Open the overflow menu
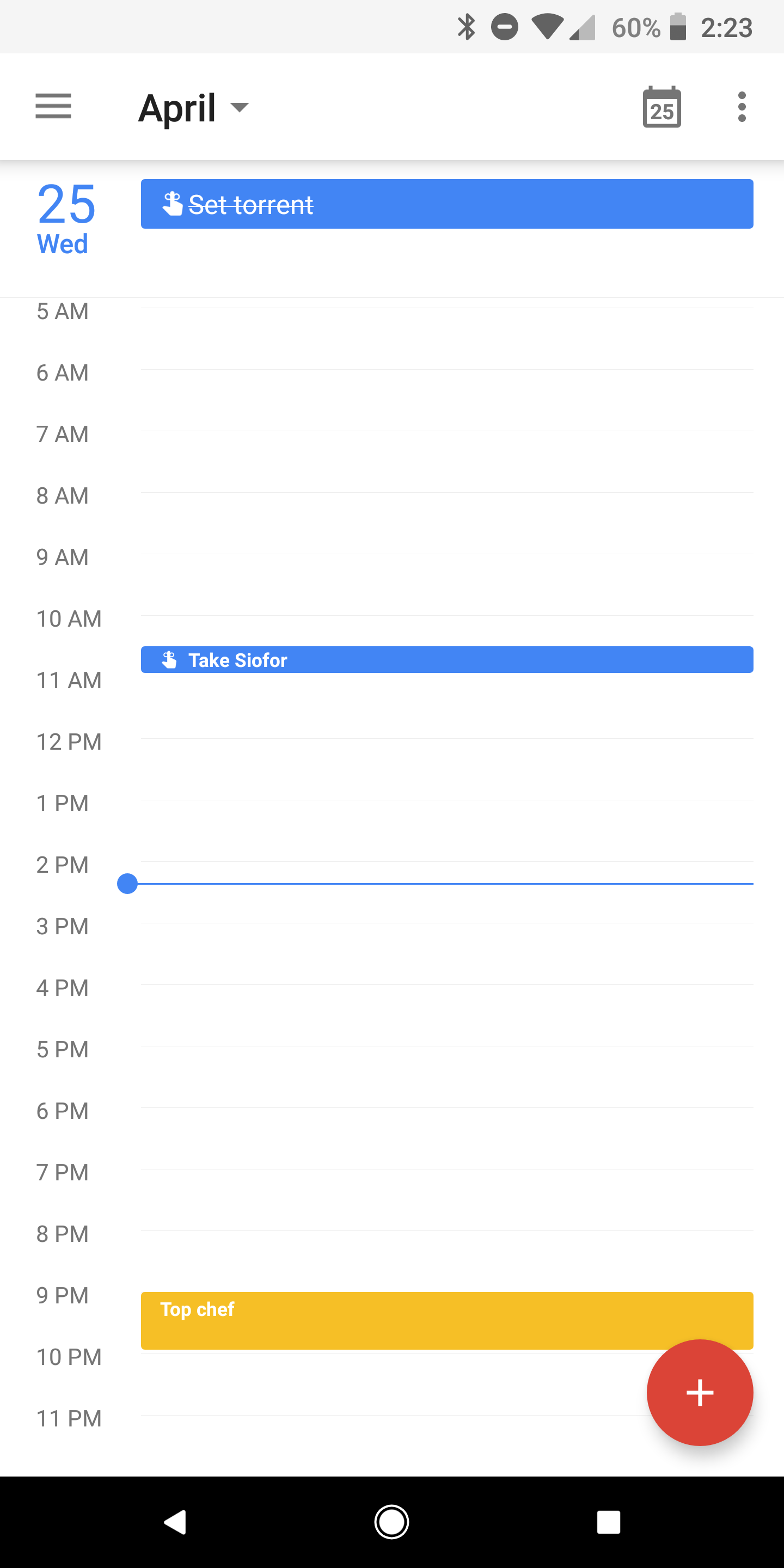 pos(741,107)
